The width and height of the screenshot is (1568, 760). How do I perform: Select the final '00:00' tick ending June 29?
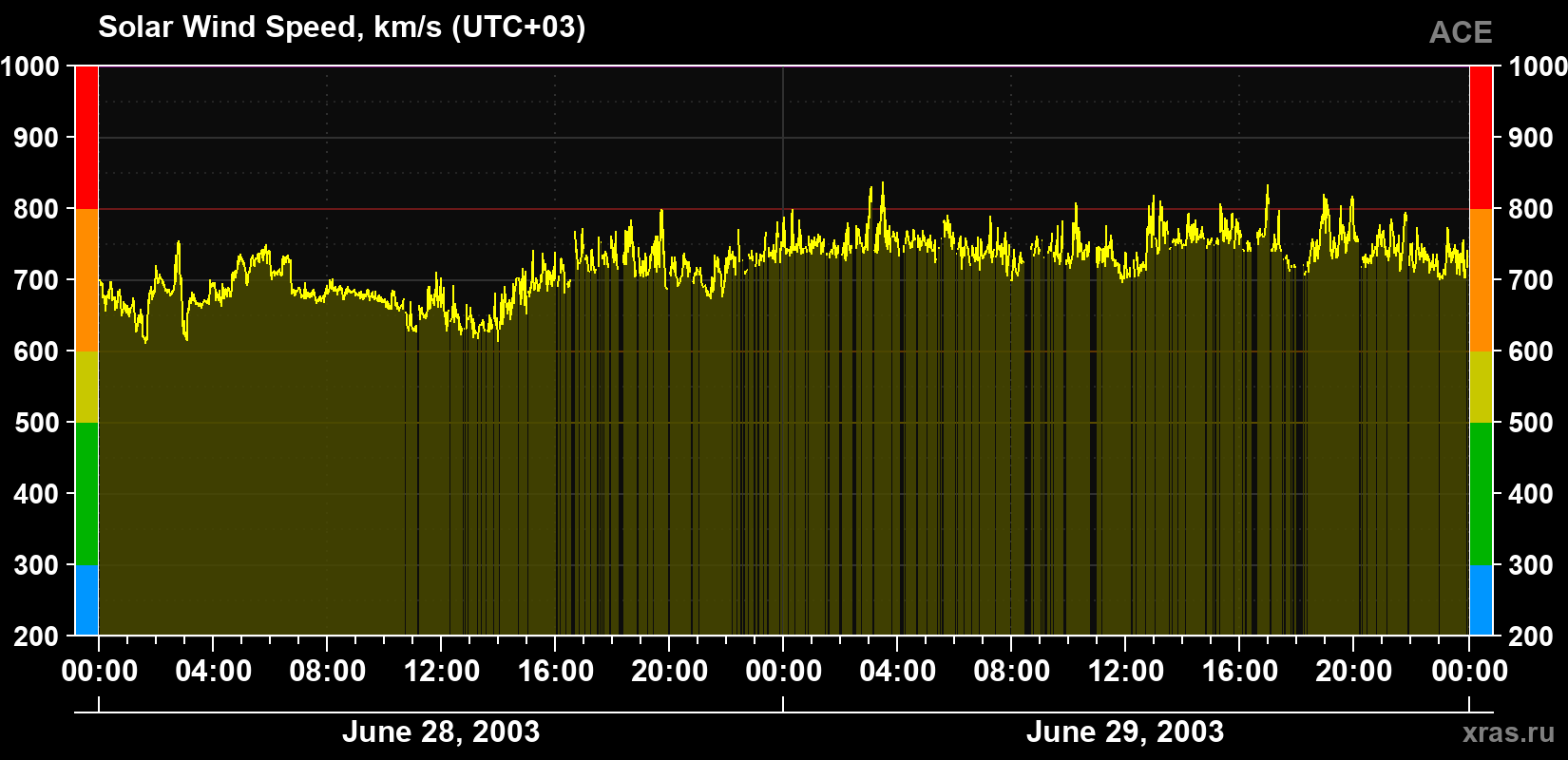1469,672
